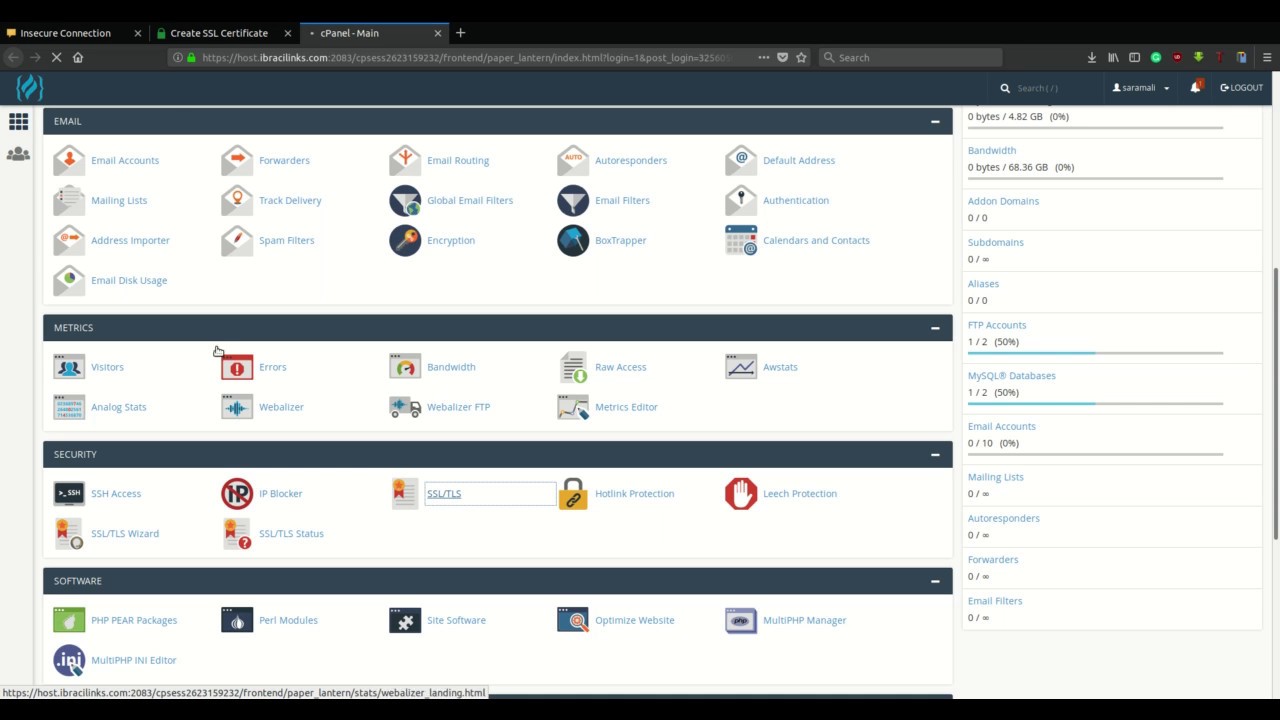The width and height of the screenshot is (1280, 720).
Task: Open MySQL® Databases in statistics sidebar
Action: (1012, 376)
